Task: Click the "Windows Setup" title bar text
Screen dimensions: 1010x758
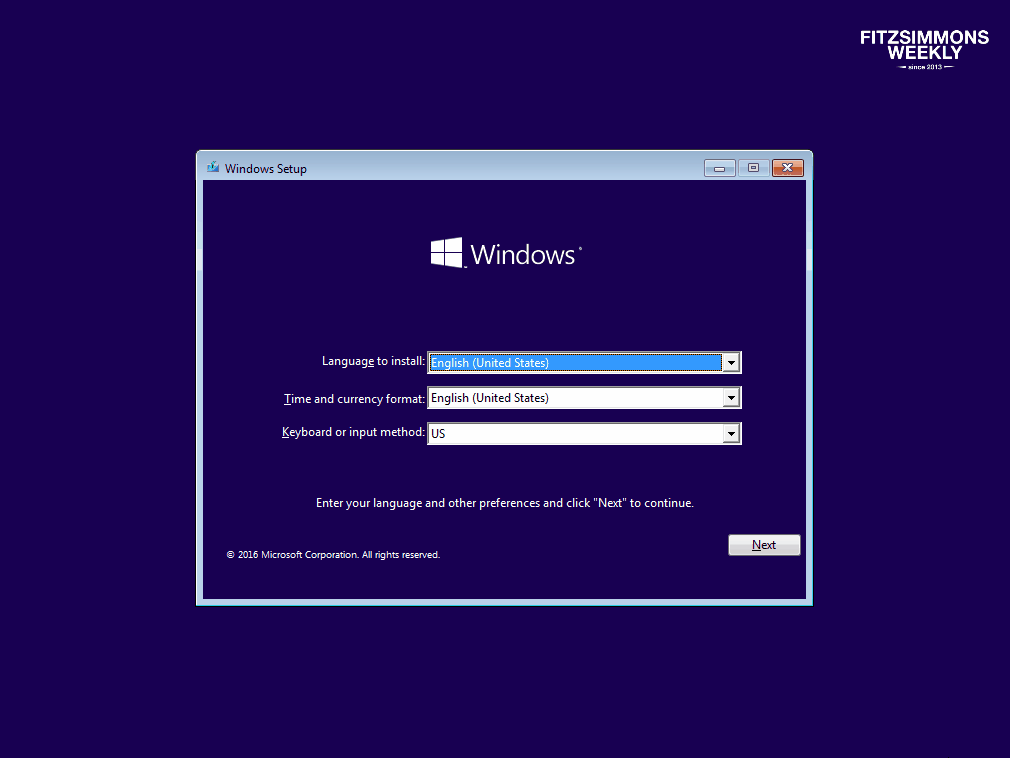Action: tap(266, 169)
